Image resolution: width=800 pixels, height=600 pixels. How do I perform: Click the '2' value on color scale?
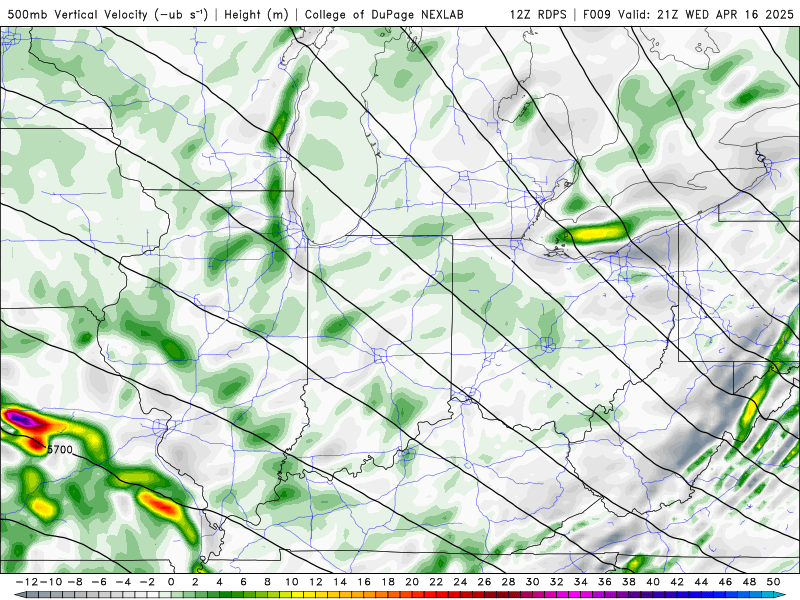point(195,582)
